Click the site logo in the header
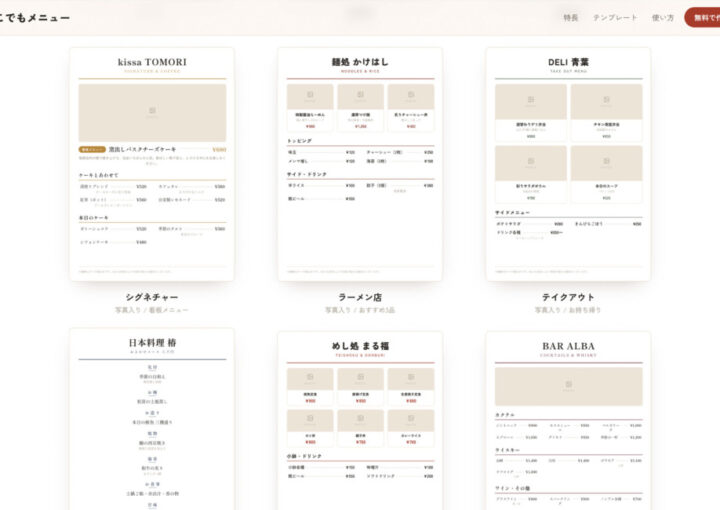This screenshot has height=510, width=720. (34, 18)
